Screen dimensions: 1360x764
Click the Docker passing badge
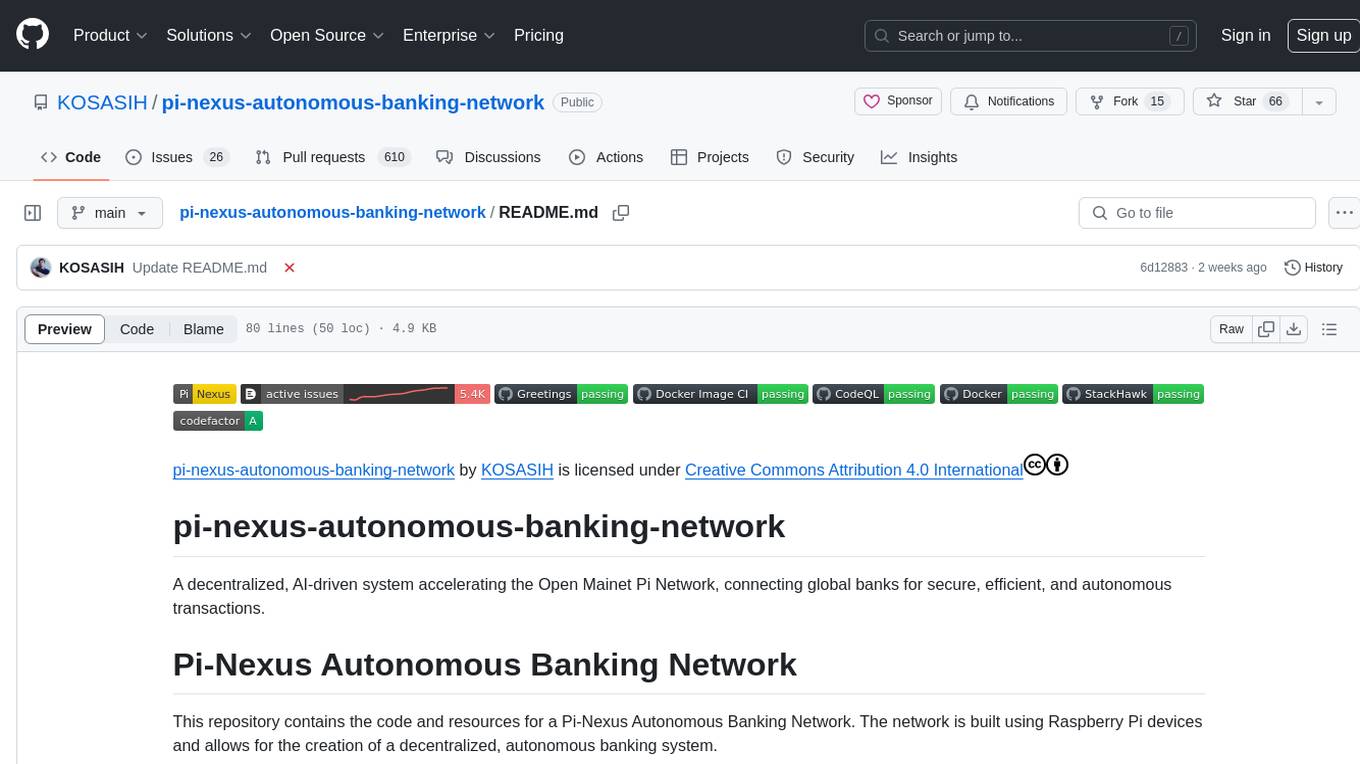pyautogui.click(x=999, y=394)
